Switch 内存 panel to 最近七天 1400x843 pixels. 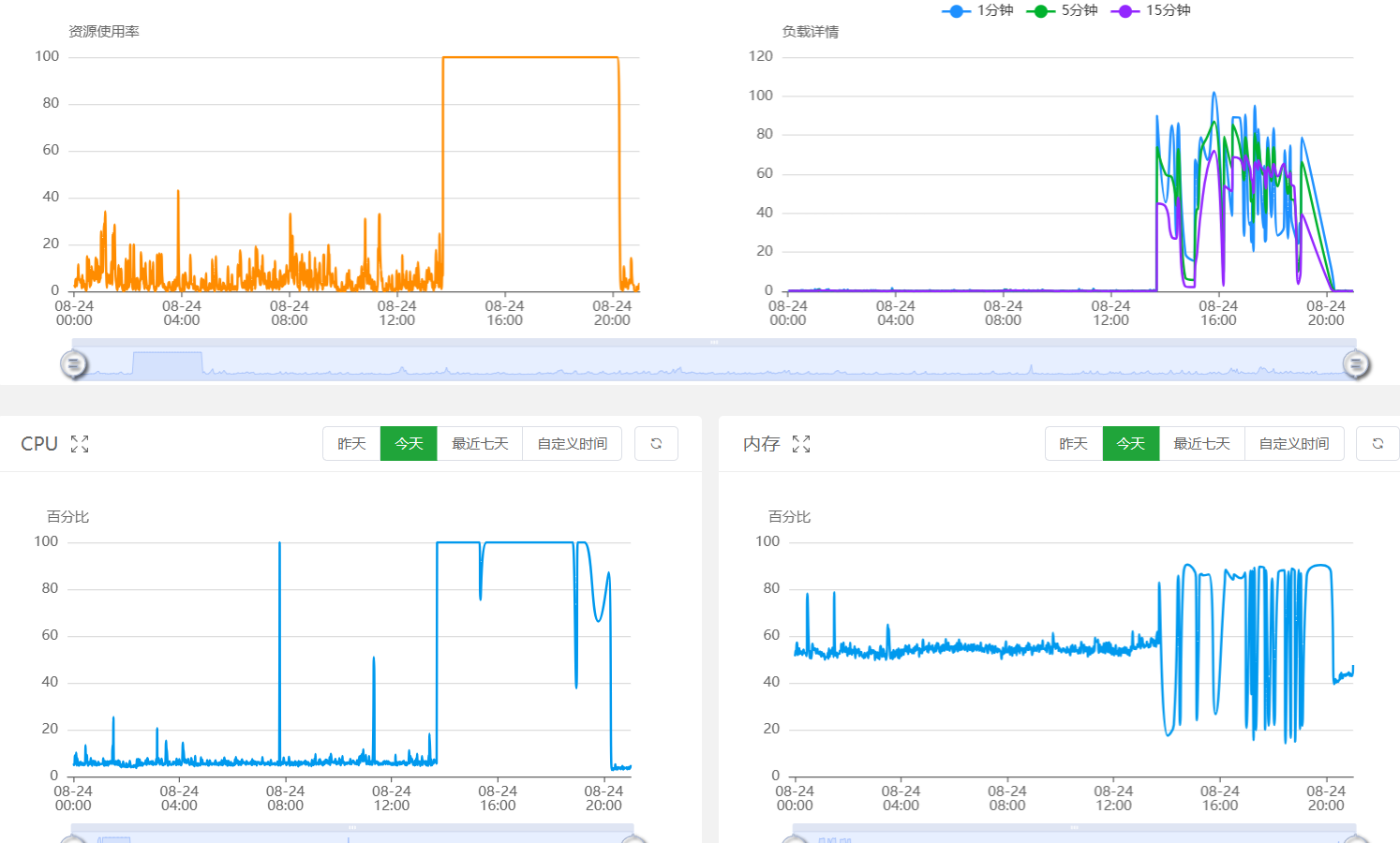1202,444
